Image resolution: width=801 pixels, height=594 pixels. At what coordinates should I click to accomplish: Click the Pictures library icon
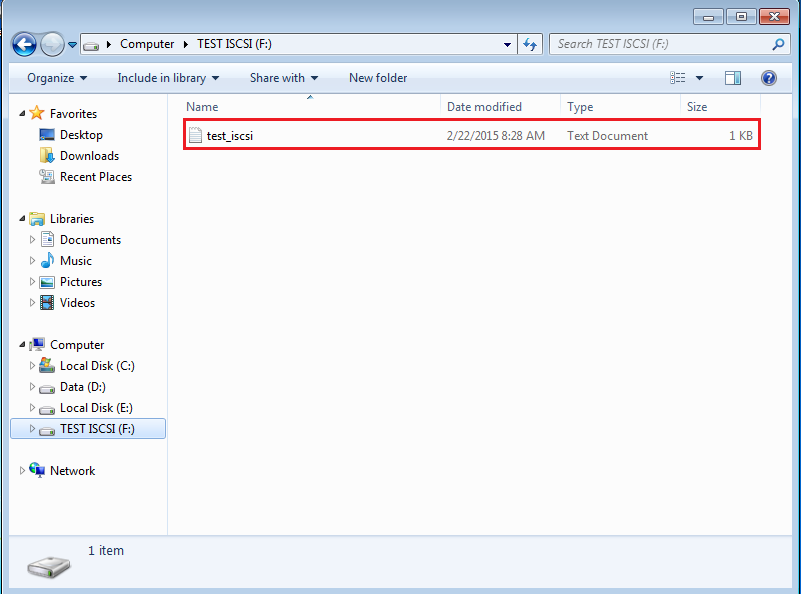47,282
